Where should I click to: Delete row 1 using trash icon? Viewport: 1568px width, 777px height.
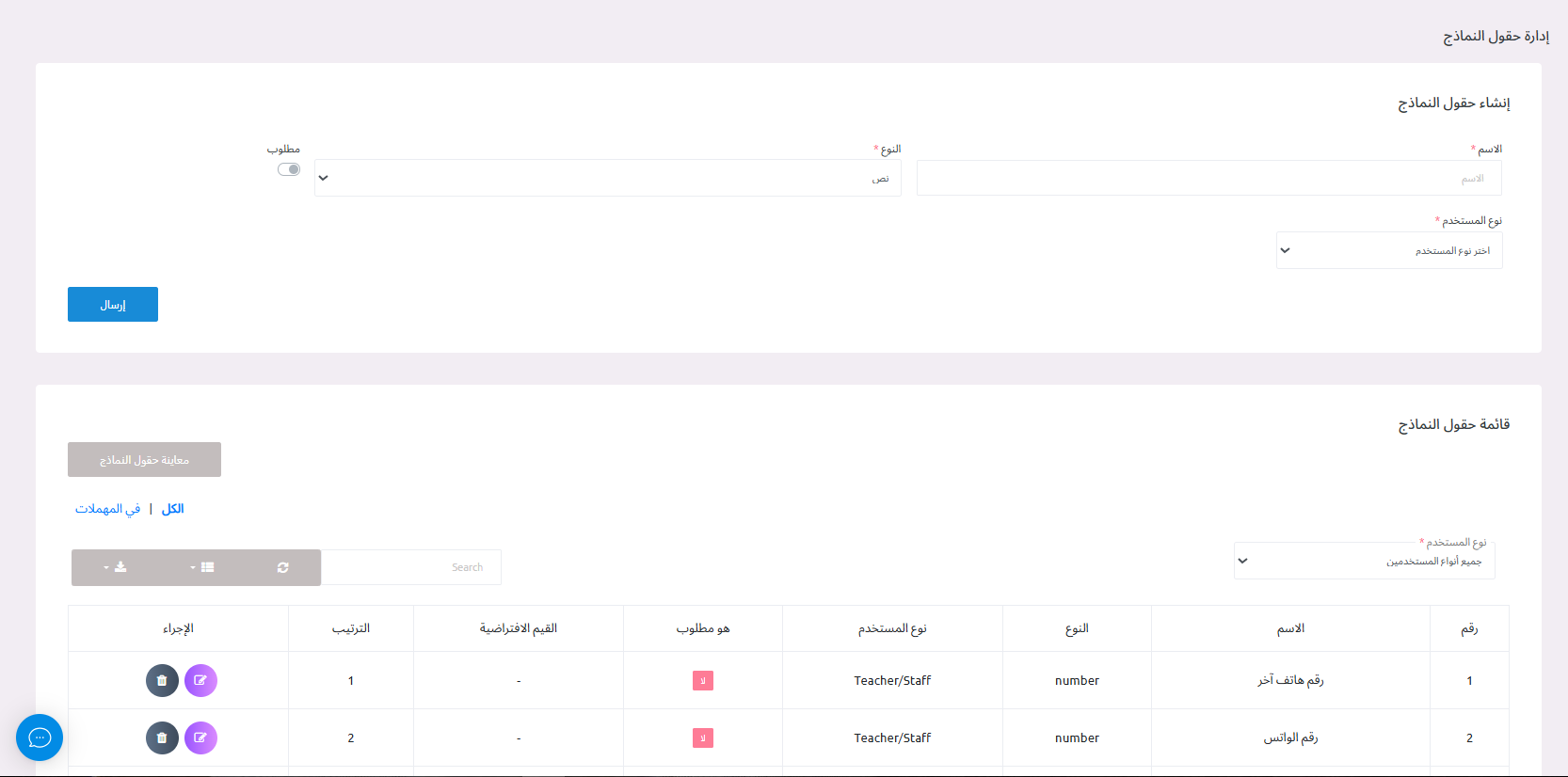(x=162, y=680)
